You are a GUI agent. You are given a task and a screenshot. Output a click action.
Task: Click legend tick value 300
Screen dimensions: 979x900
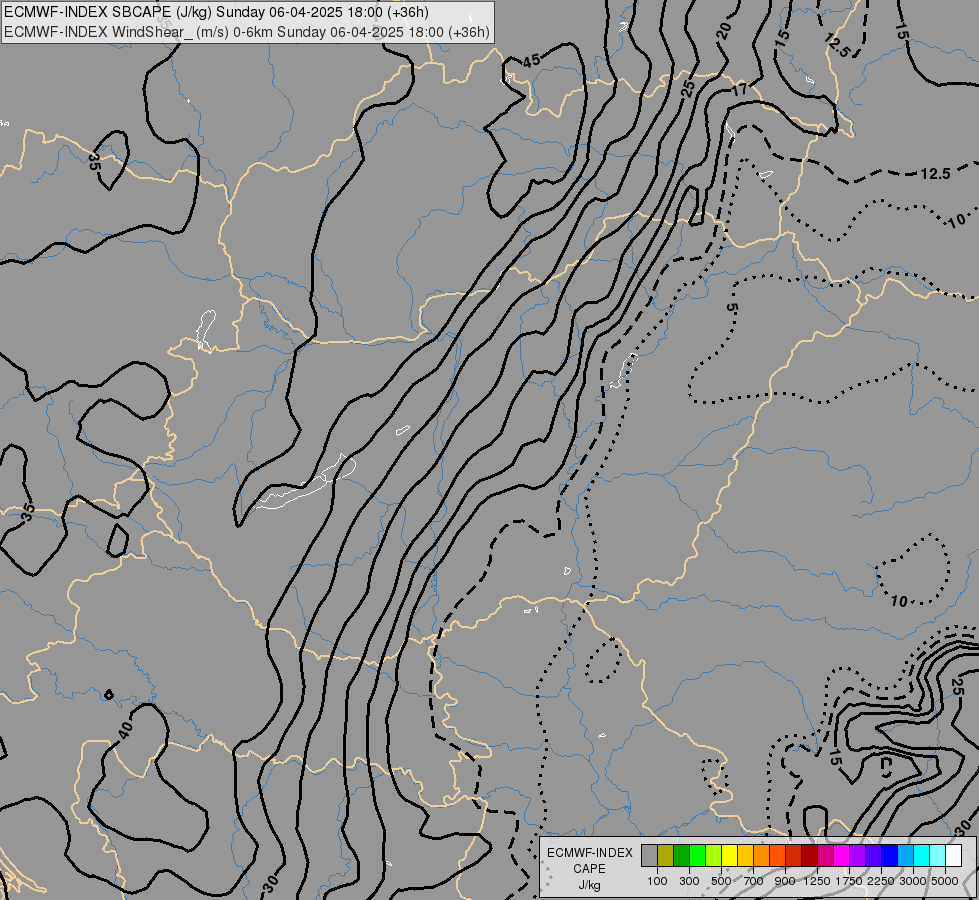coord(689,881)
